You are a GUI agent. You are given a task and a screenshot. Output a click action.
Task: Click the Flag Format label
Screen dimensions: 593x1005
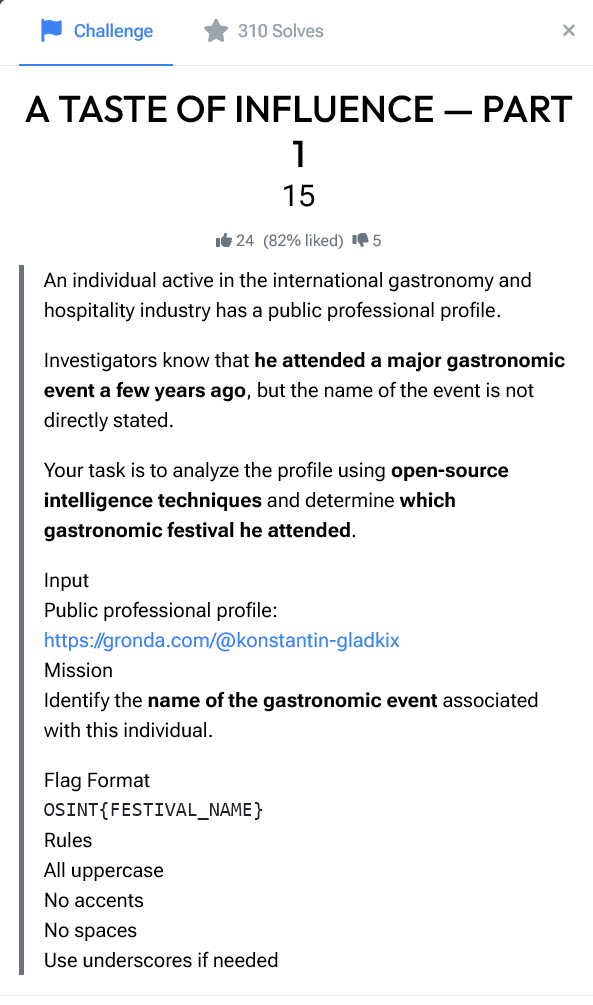pos(97,780)
